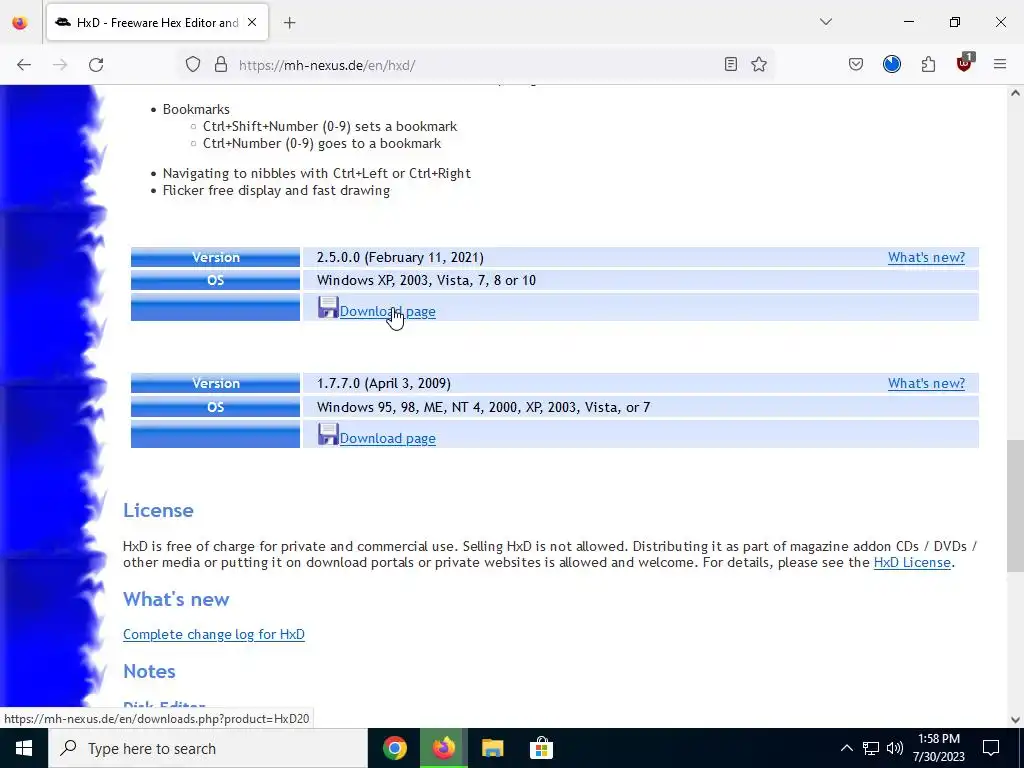Open Firefox application hamburger menu
1024x768 pixels.
[1000, 64]
